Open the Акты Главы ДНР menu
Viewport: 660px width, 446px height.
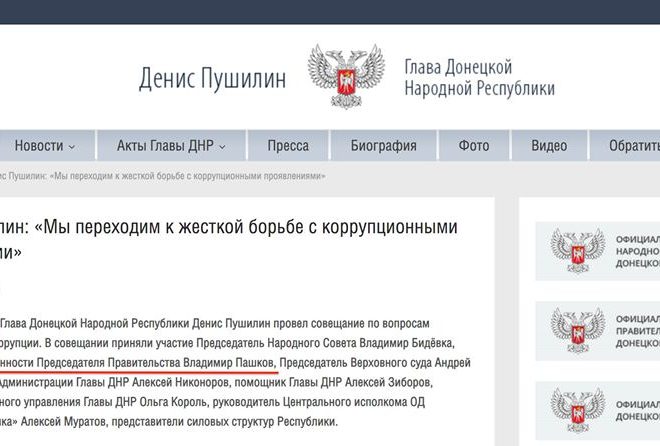(x=171, y=146)
